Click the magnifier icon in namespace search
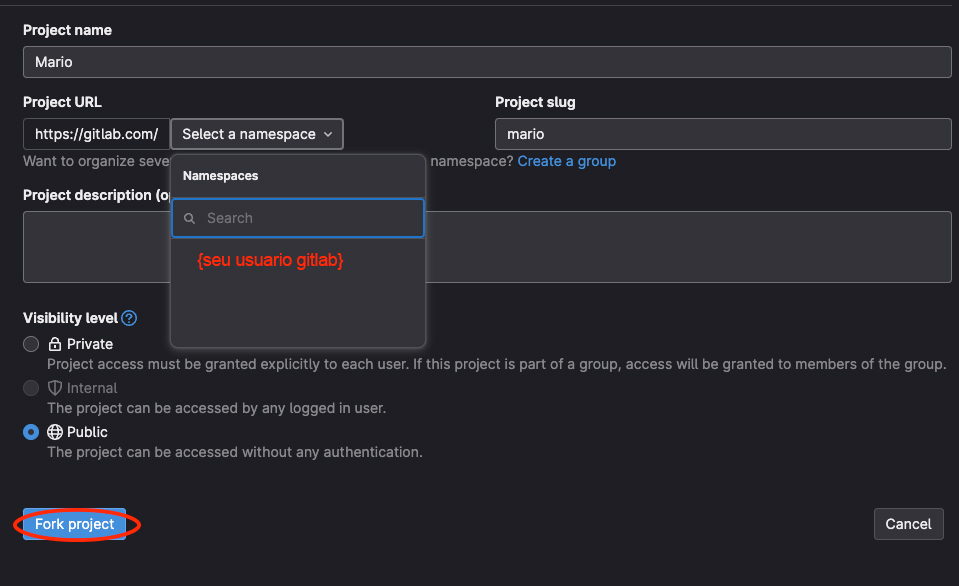This screenshot has width=959, height=586. coord(190,218)
